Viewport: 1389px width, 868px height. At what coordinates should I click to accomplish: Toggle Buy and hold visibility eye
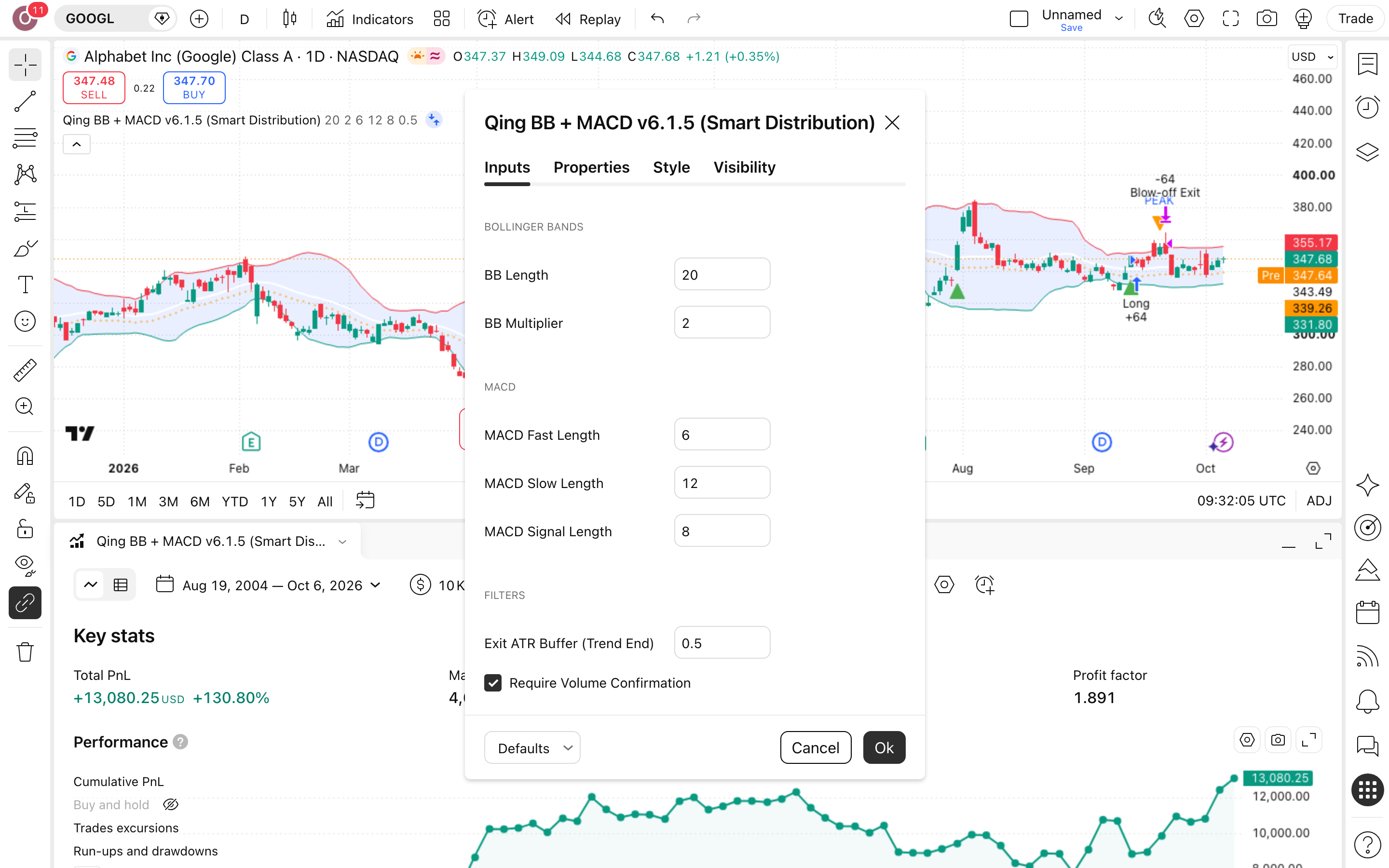pyautogui.click(x=170, y=804)
